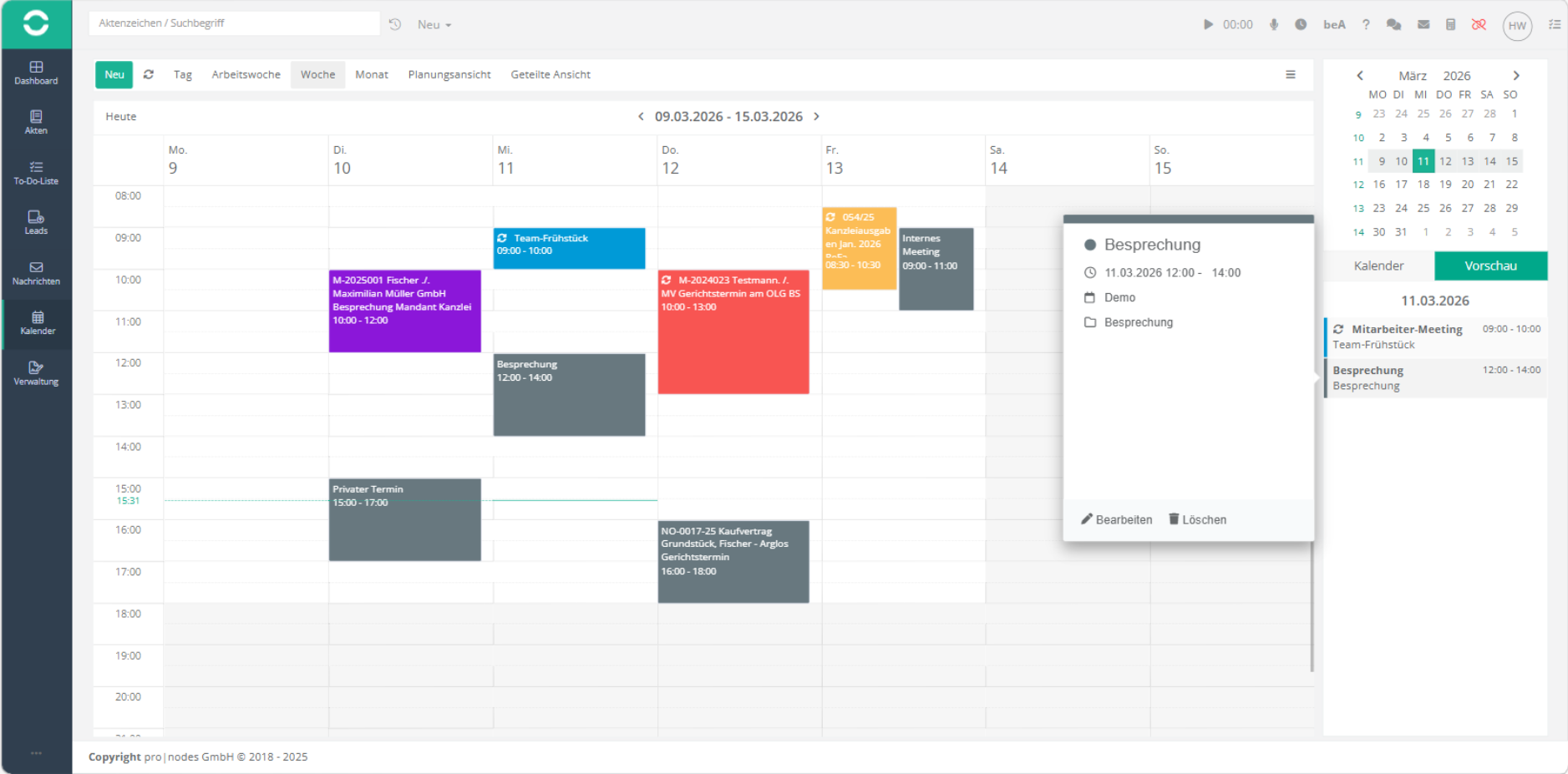This screenshot has height=774, width=1568.
Task: Go to next week with right chevron
Action: pyautogui.click(x=816, y=117)
